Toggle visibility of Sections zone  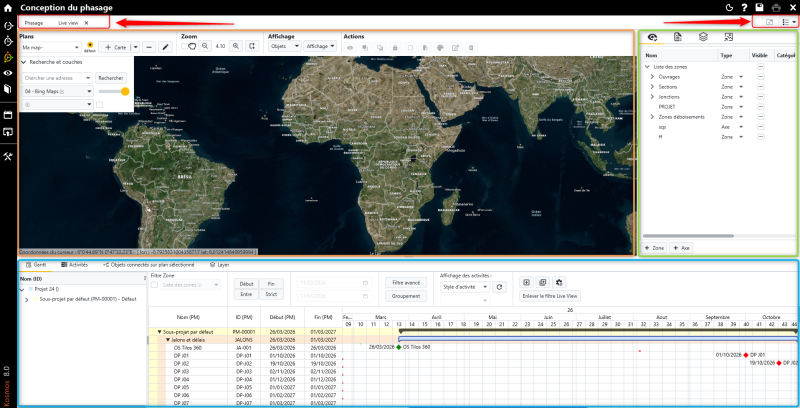pyautogui.click(x=760, y=86)
